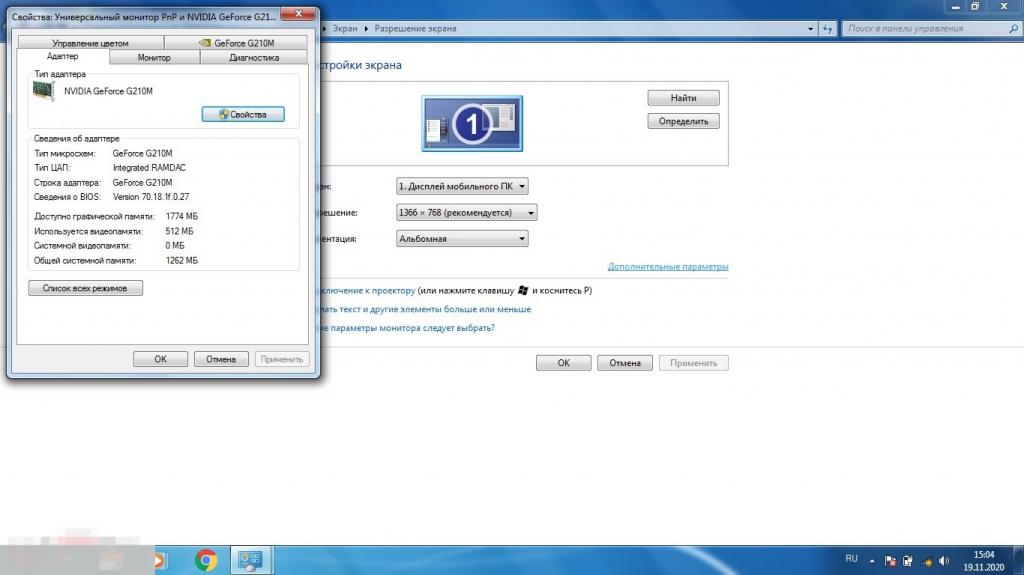
Task: Open the which monitor settings to choose link
Action: [x=407, y=328]
